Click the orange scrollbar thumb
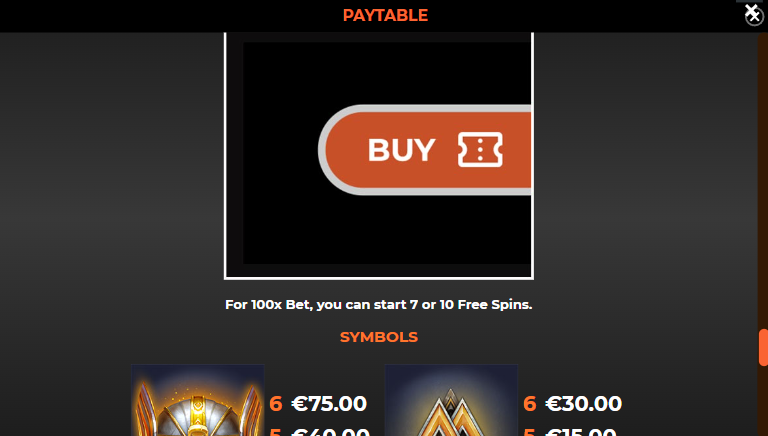768x436 pixels. coord(763,348)
